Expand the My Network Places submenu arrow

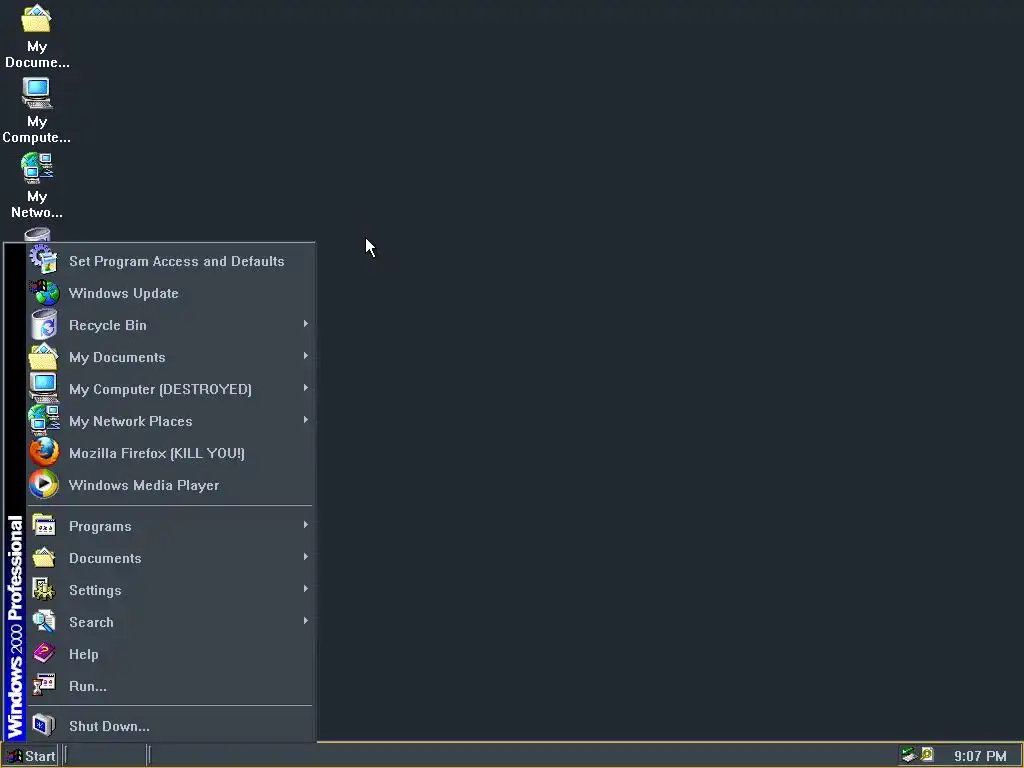pyautogui.click(x=305, y=420)
